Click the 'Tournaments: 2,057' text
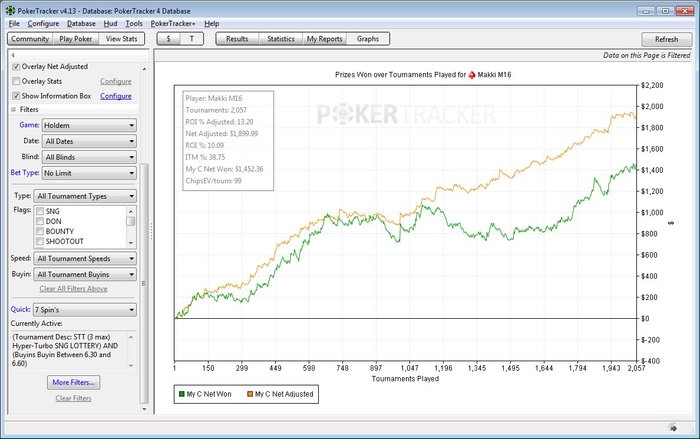This screenshot has width=700, height=439. coord(216,110)
